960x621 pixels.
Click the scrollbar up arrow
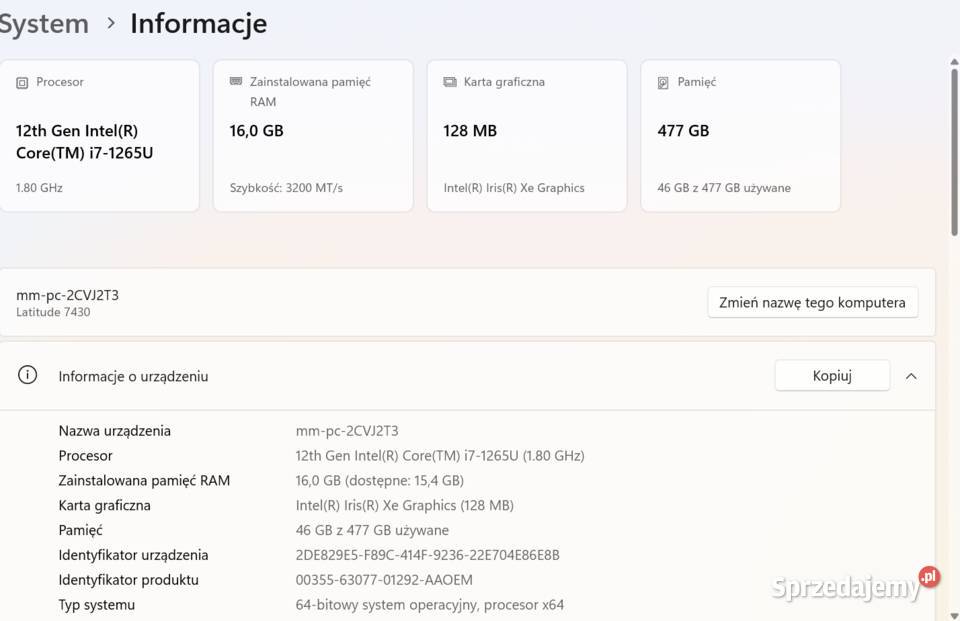[x=954, y=62]
